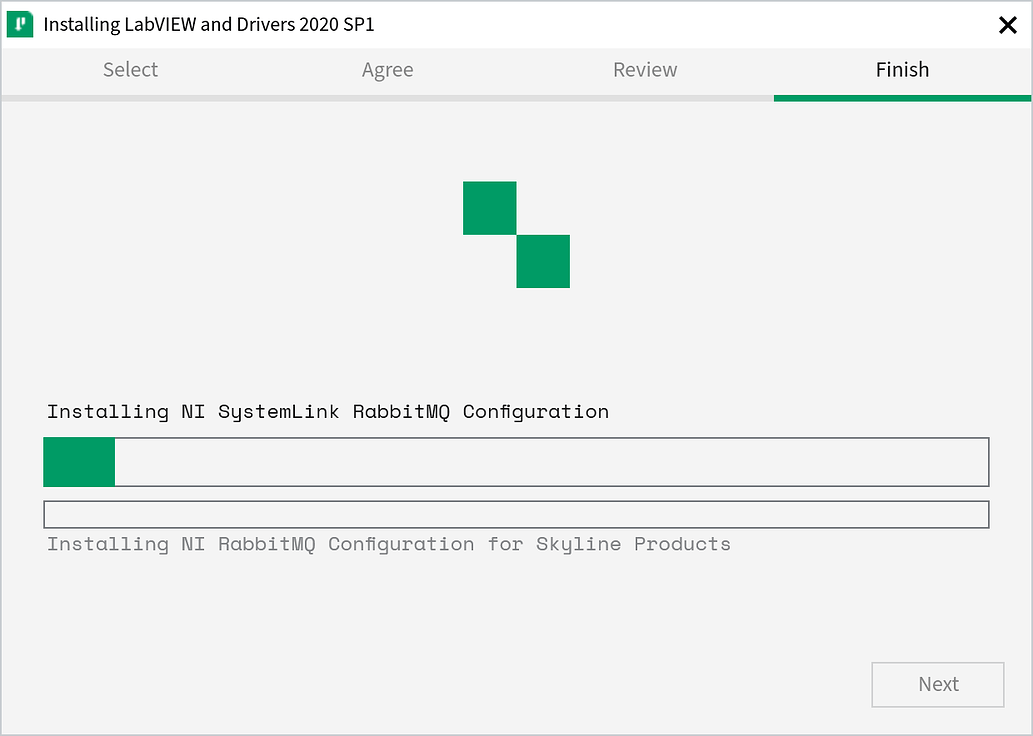1033x736 pixels.
Task: Switch to the Select tab
Action: (130, 70)
